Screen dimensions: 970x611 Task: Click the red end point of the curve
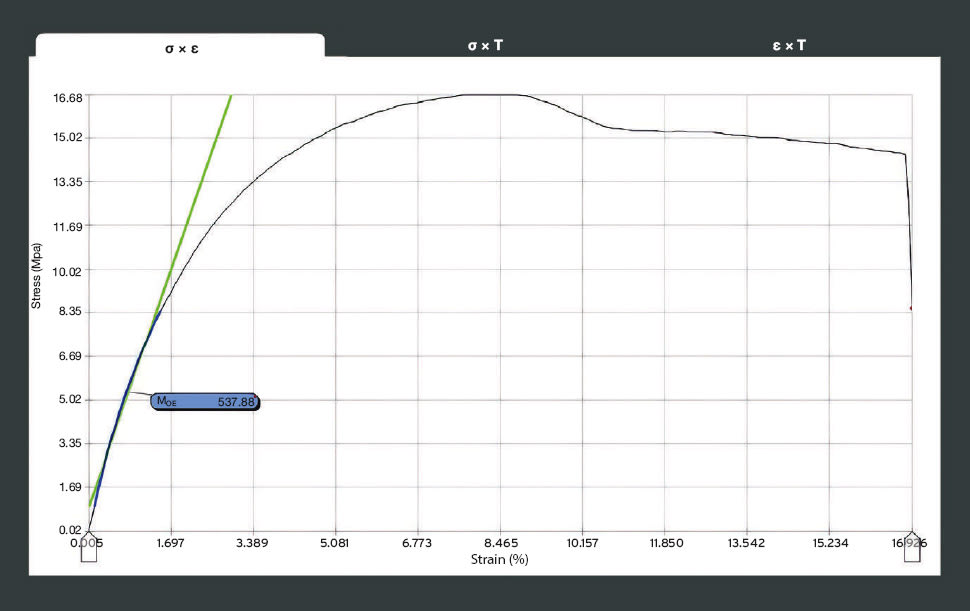click(x=911, y=308)
